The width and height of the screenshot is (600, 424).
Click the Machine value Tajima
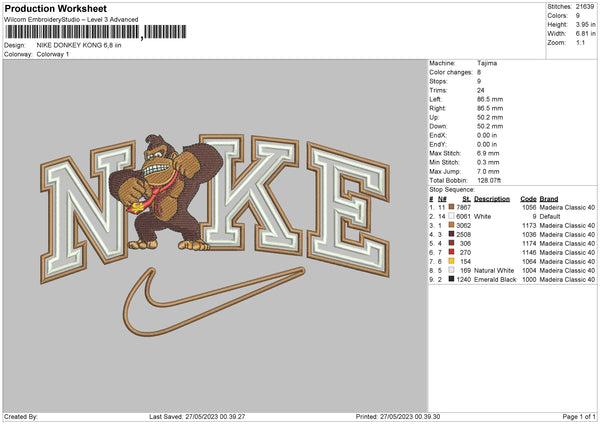(x=487, y=63)
